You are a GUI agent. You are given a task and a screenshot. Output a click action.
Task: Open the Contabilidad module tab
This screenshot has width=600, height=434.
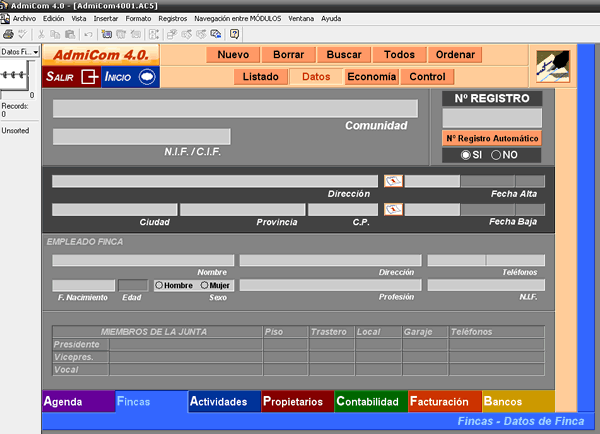tap(371, 401)
